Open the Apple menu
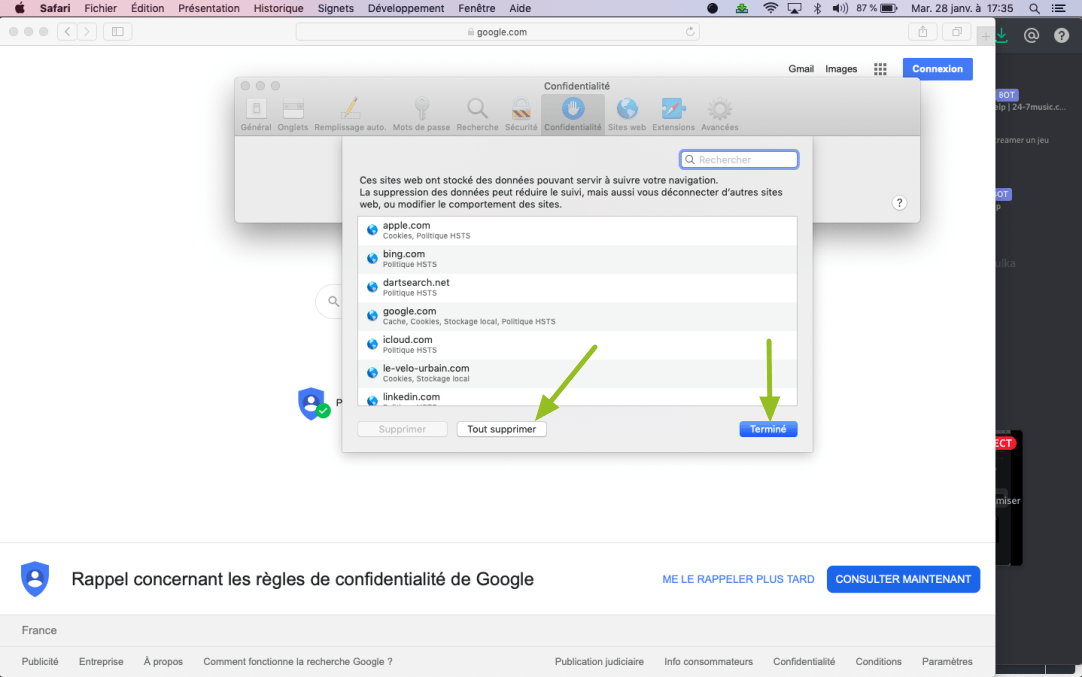This screenshot has width=1082, height=677. coord(19,8)
